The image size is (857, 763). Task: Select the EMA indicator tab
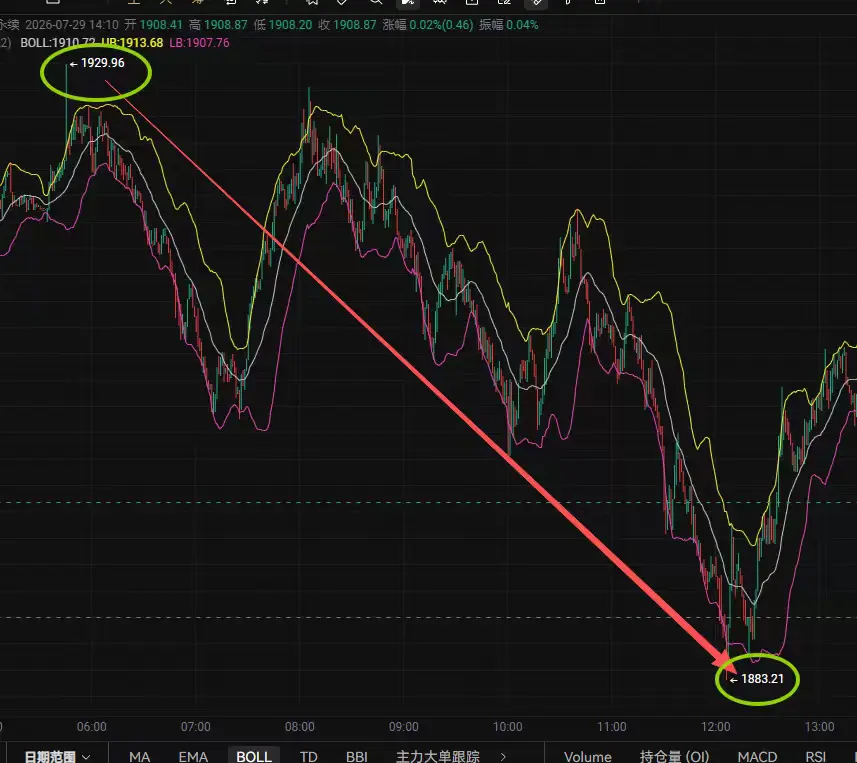point(193,756)
